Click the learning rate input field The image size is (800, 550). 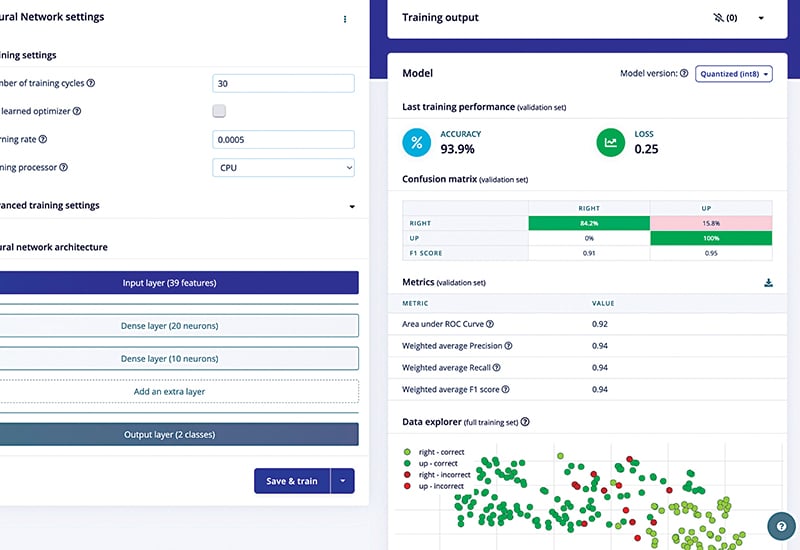pos(283,140)
